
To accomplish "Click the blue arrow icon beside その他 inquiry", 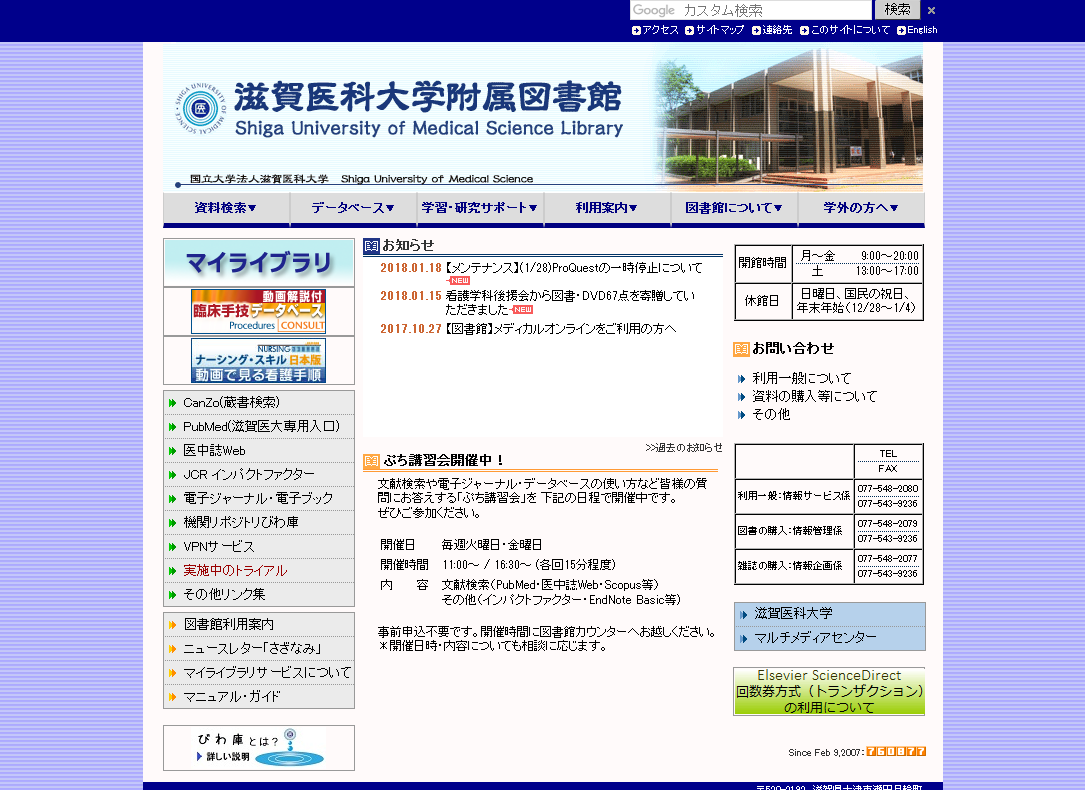I will click(741, 415).
